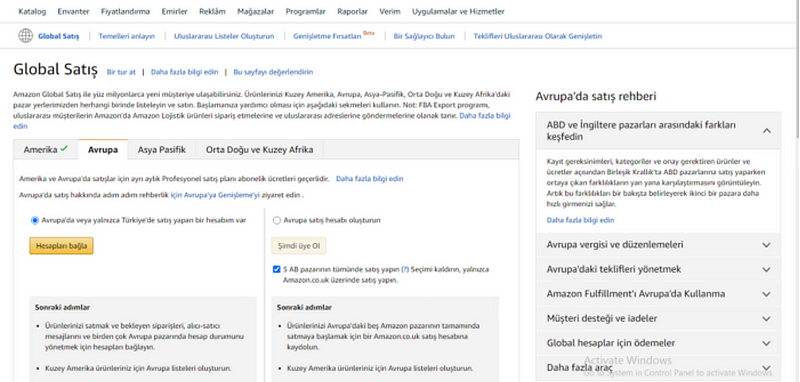Open 'Uygulamalar ve Hizmetler' menu
Screen dimensions: 800x382
[x=458, y=11]
